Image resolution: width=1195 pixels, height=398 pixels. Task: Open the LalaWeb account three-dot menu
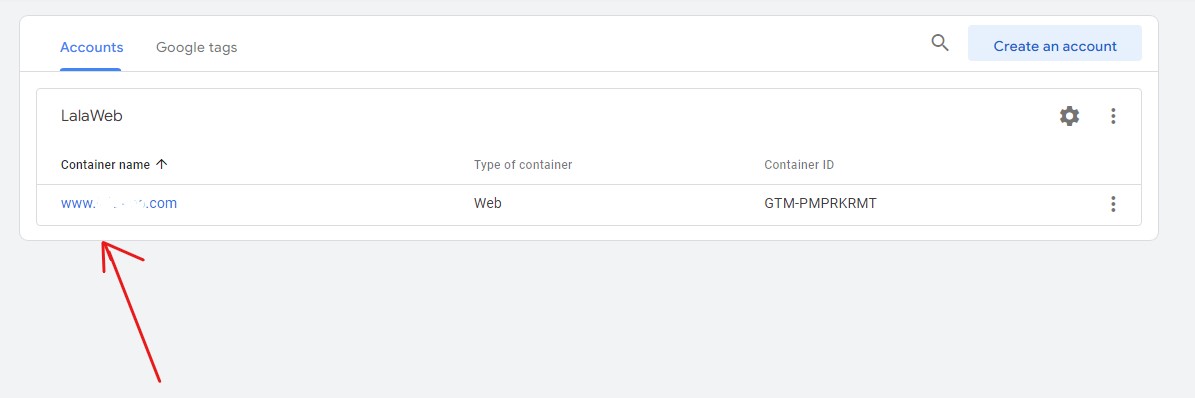tap(1113, 116)
